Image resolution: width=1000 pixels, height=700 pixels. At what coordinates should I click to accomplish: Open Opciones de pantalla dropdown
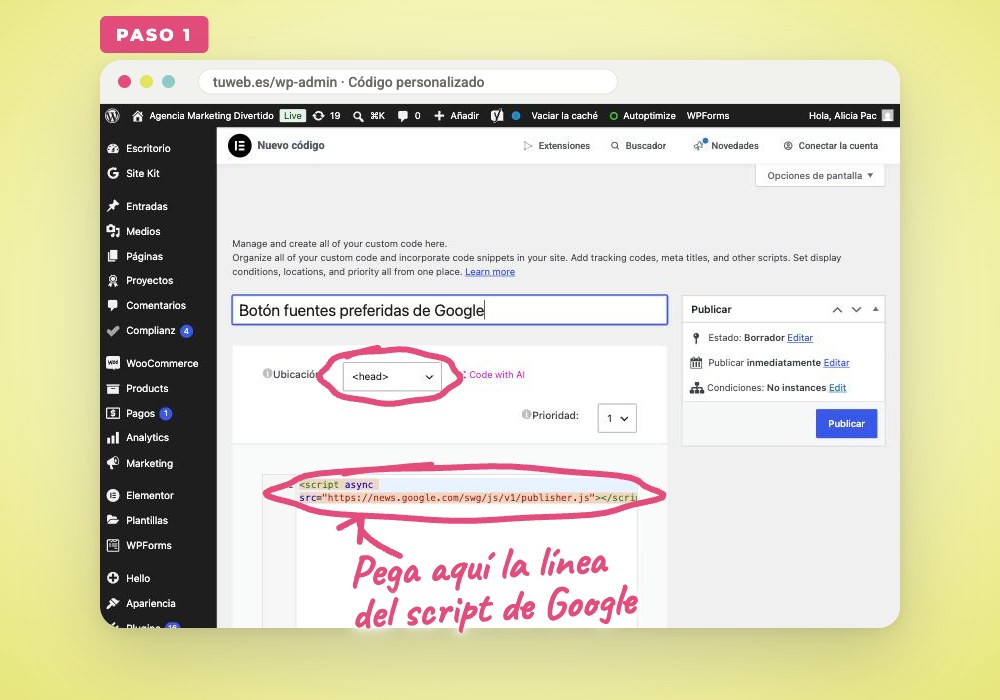point(820,175)
